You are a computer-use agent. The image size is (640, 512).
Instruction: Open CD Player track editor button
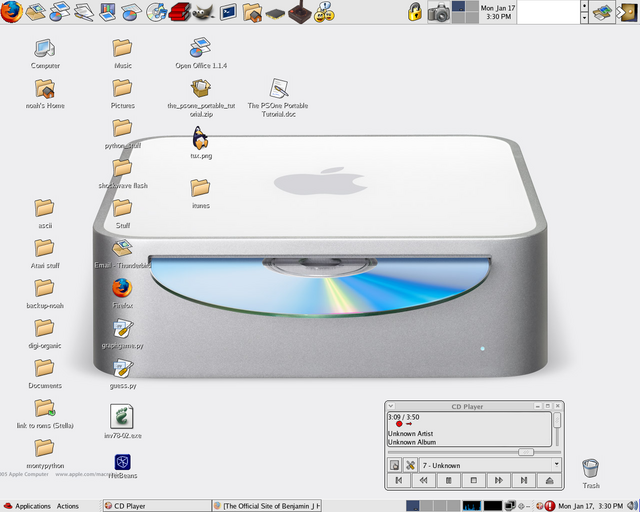[395, 465]
